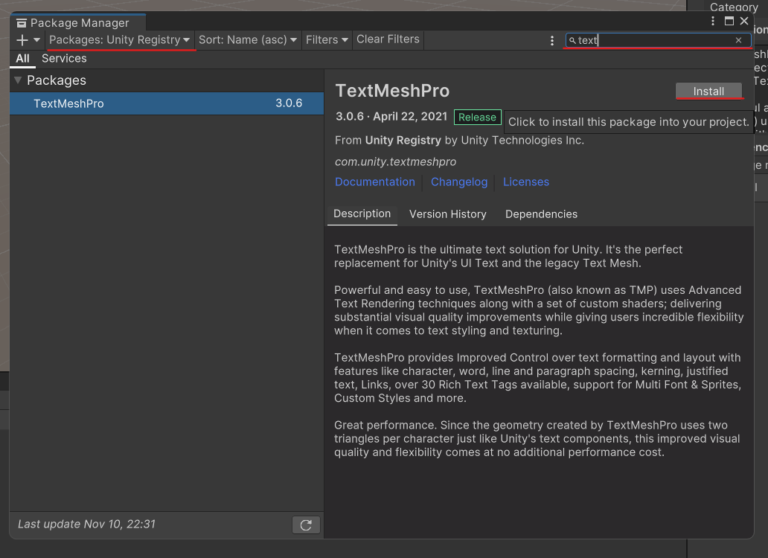The image size is (768, 558).
Task: Open the Sort: Name (asc) dropdown
Action: point(248,40)
